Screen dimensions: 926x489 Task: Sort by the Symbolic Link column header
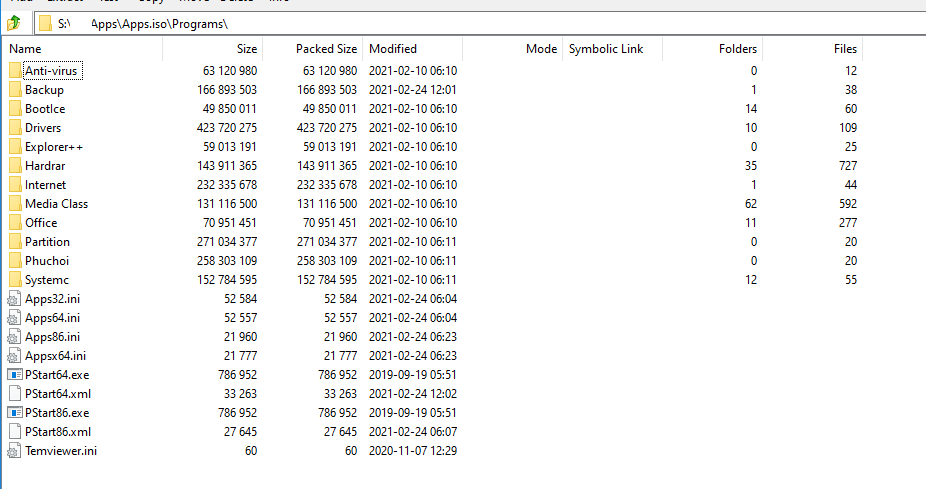[x=612, y=49]
